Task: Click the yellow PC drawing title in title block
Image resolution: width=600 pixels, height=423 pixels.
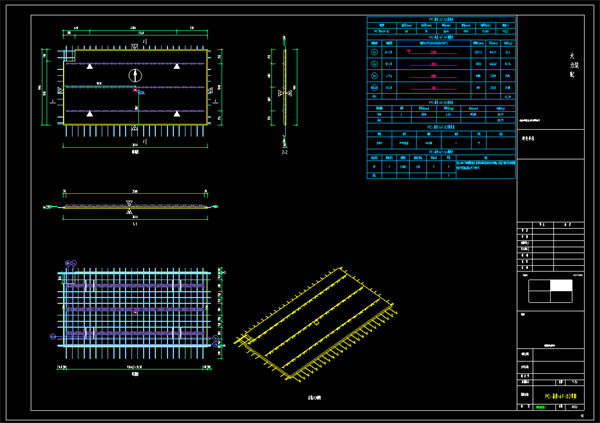Action: 561,396
